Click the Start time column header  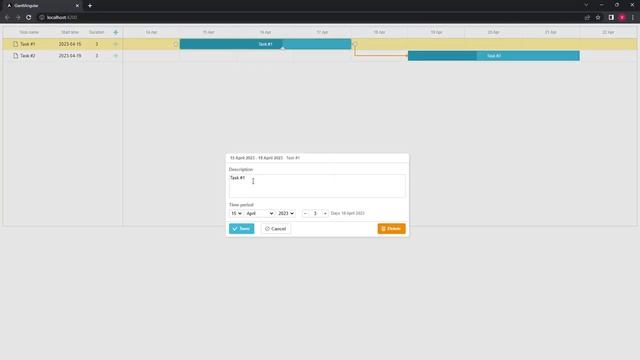click(70, 32)
